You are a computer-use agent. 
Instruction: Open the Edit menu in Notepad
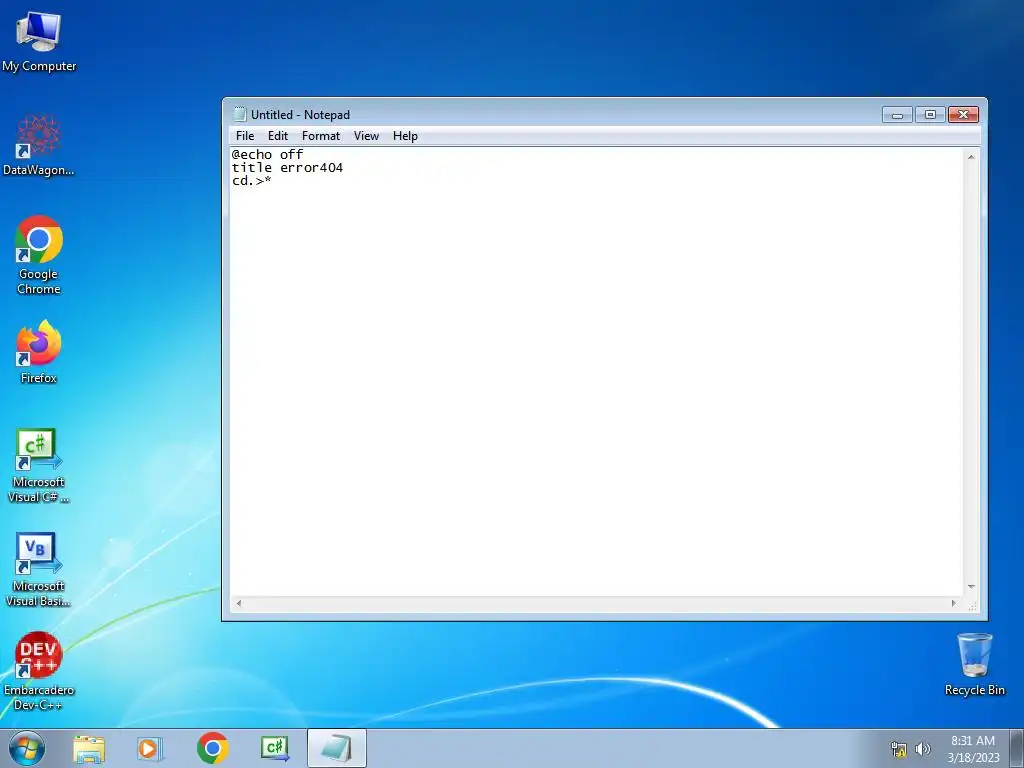coord(278,136)
